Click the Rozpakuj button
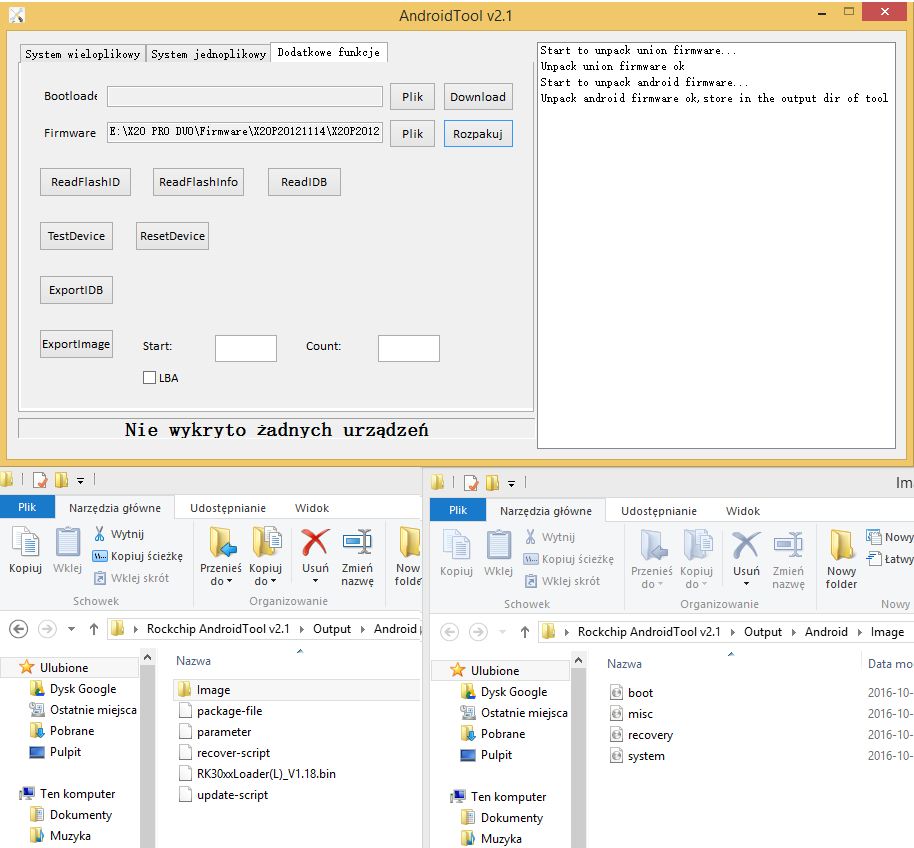Viewport: 914px width, 848px height. click(x=478, y=133)
